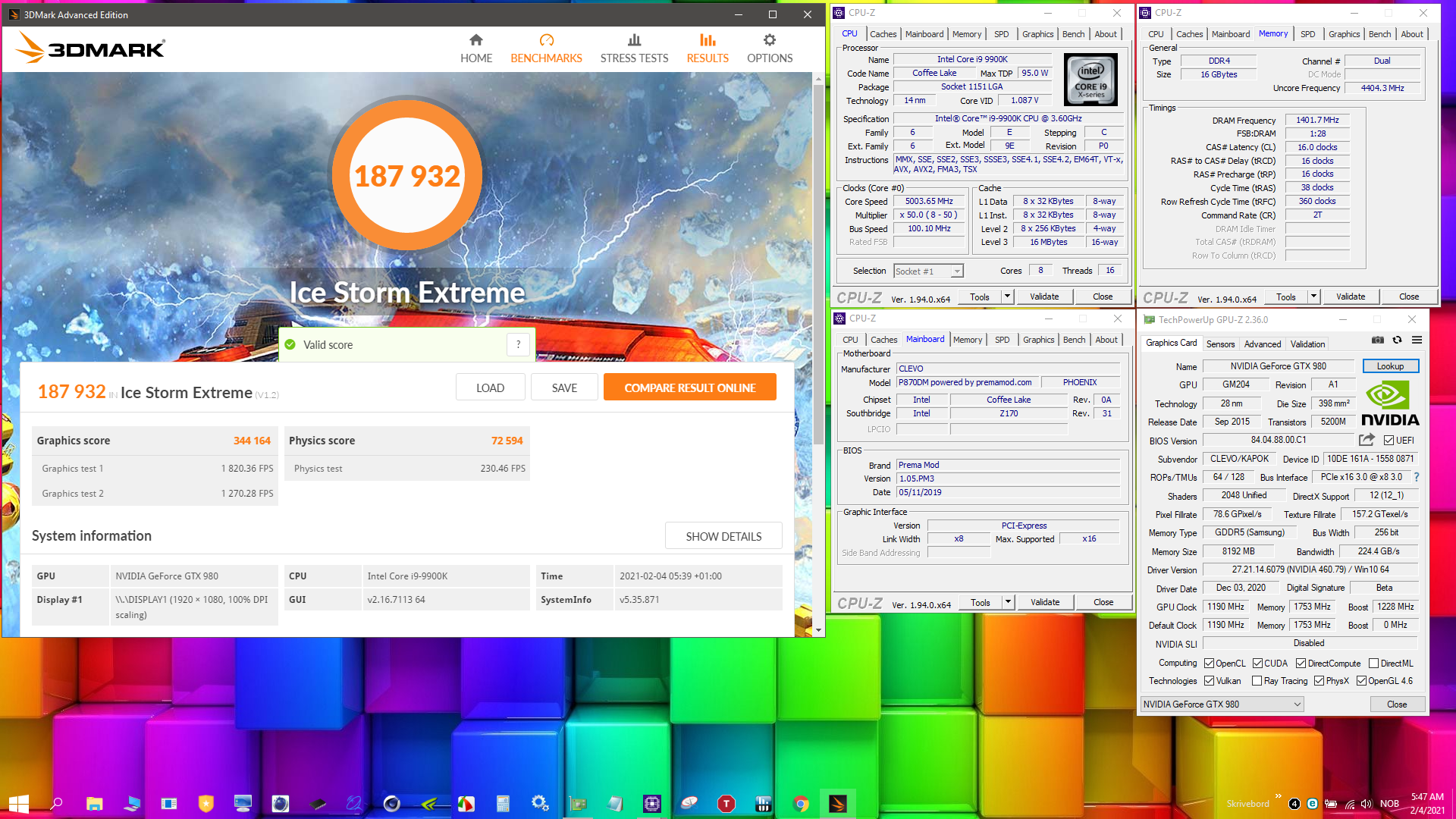Toggle the Vulkan checkbox
Screen dimensions: 1456x819
(1209, 680)
